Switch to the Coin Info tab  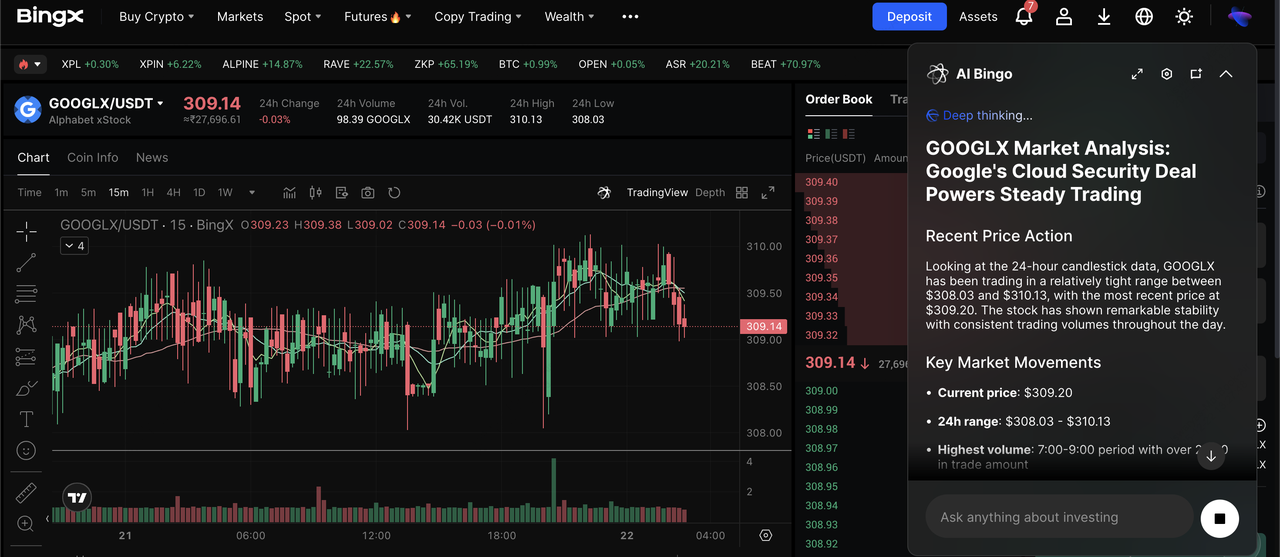pyautogui.click(x=92, y=158)
